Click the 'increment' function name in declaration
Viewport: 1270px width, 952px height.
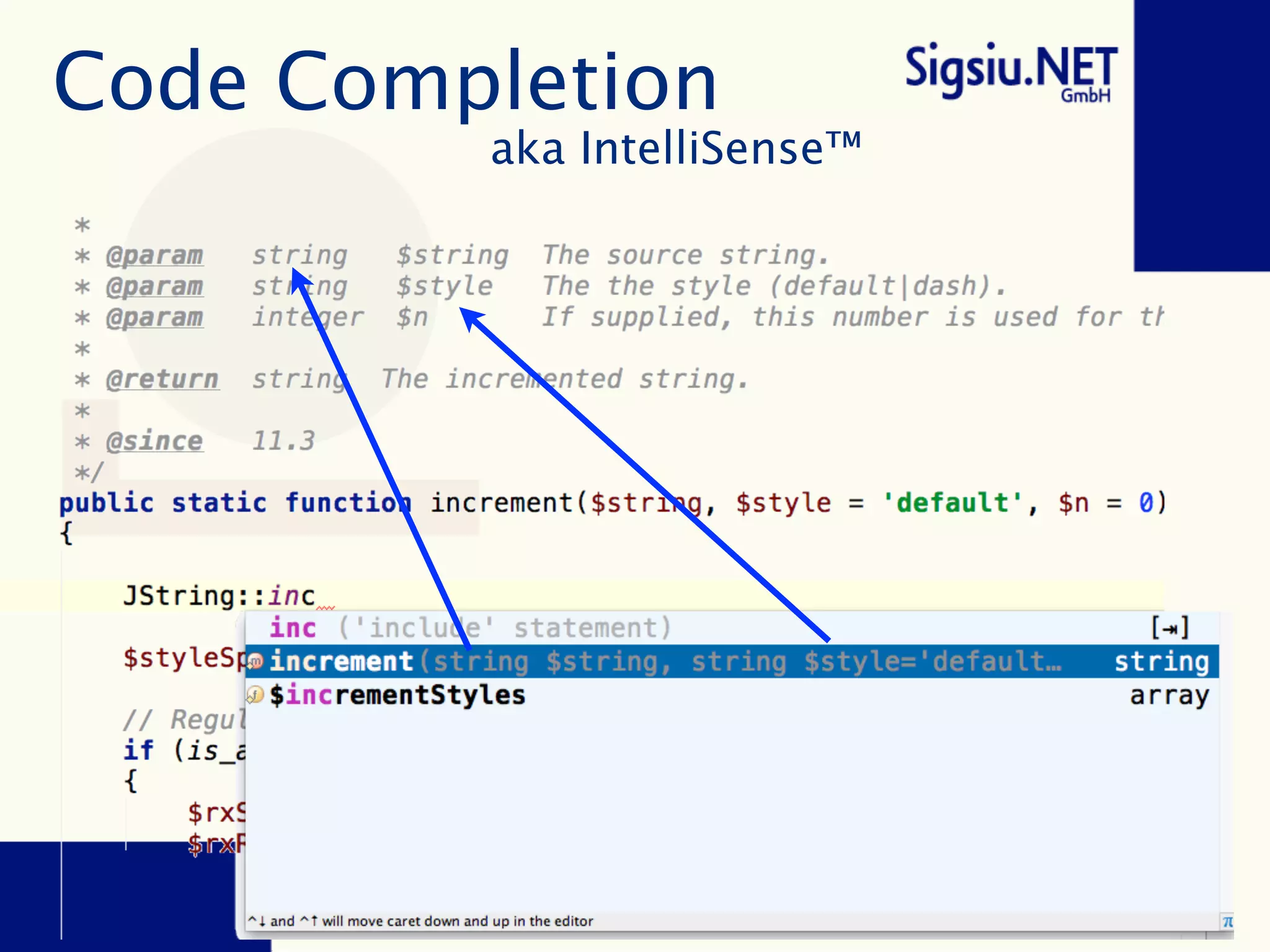click(502, 503)
